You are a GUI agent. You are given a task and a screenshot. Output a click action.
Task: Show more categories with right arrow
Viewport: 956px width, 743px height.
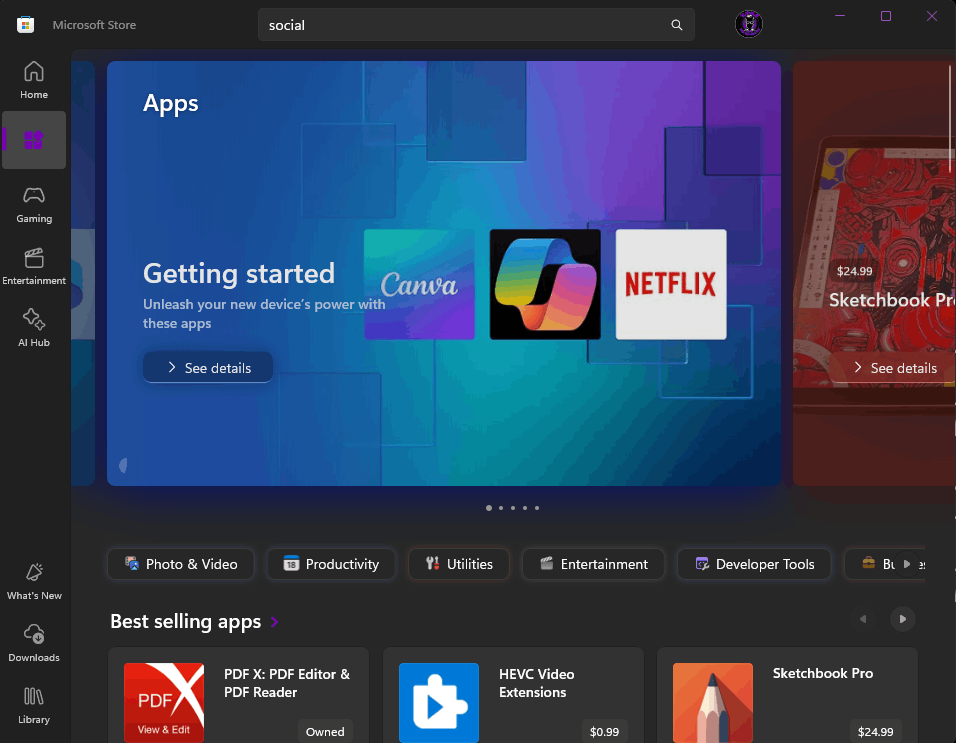click(x=907, y=564)
